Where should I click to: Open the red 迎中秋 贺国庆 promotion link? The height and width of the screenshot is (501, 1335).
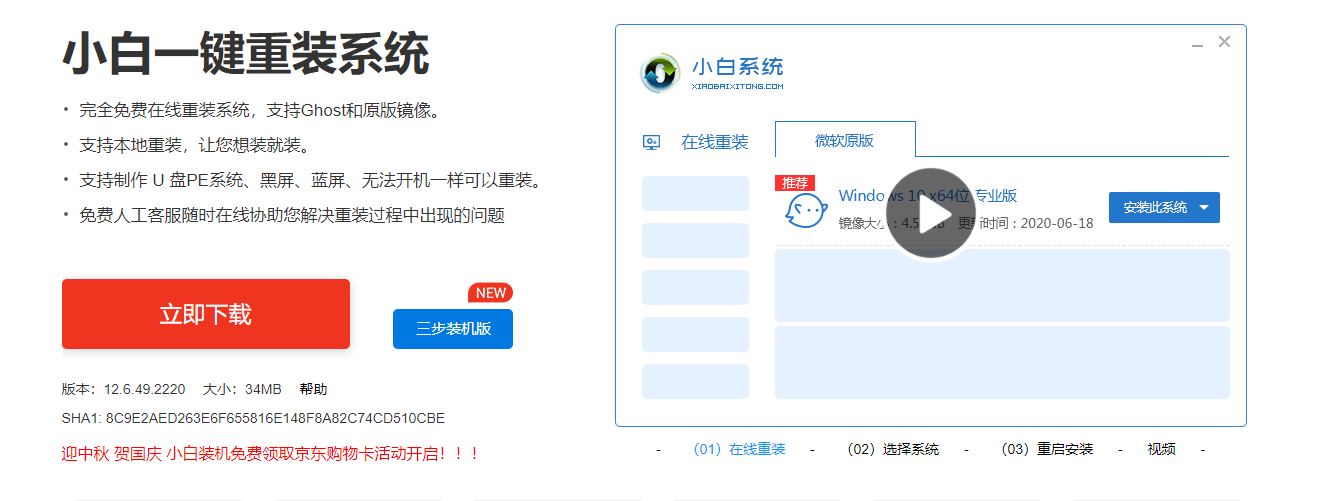pos(270,453)
